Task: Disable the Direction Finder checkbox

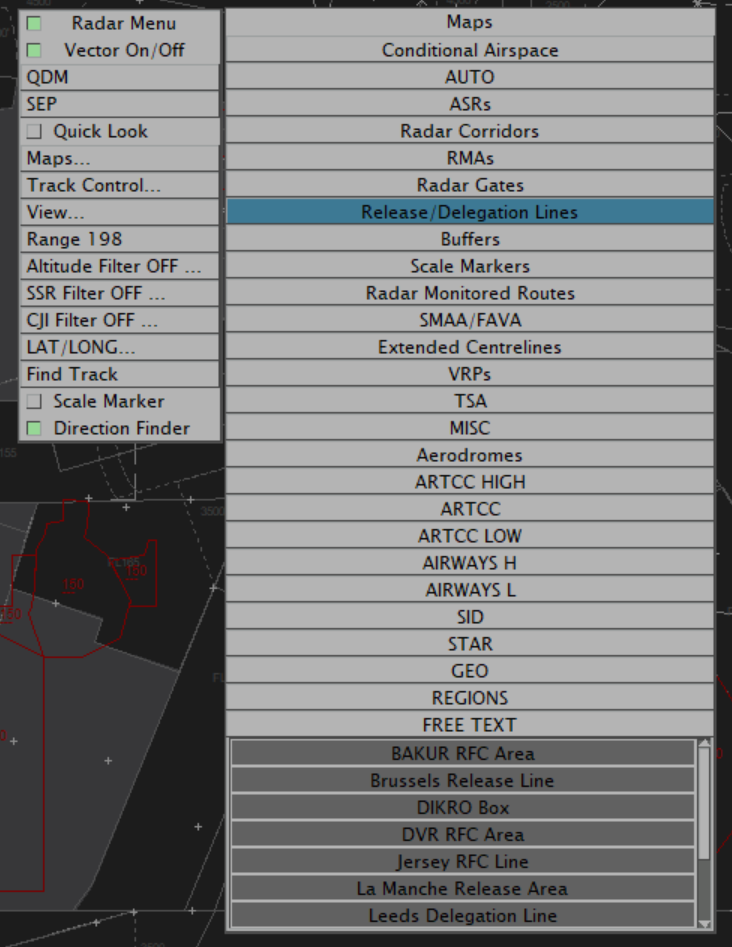Action: tap(34, 428)
